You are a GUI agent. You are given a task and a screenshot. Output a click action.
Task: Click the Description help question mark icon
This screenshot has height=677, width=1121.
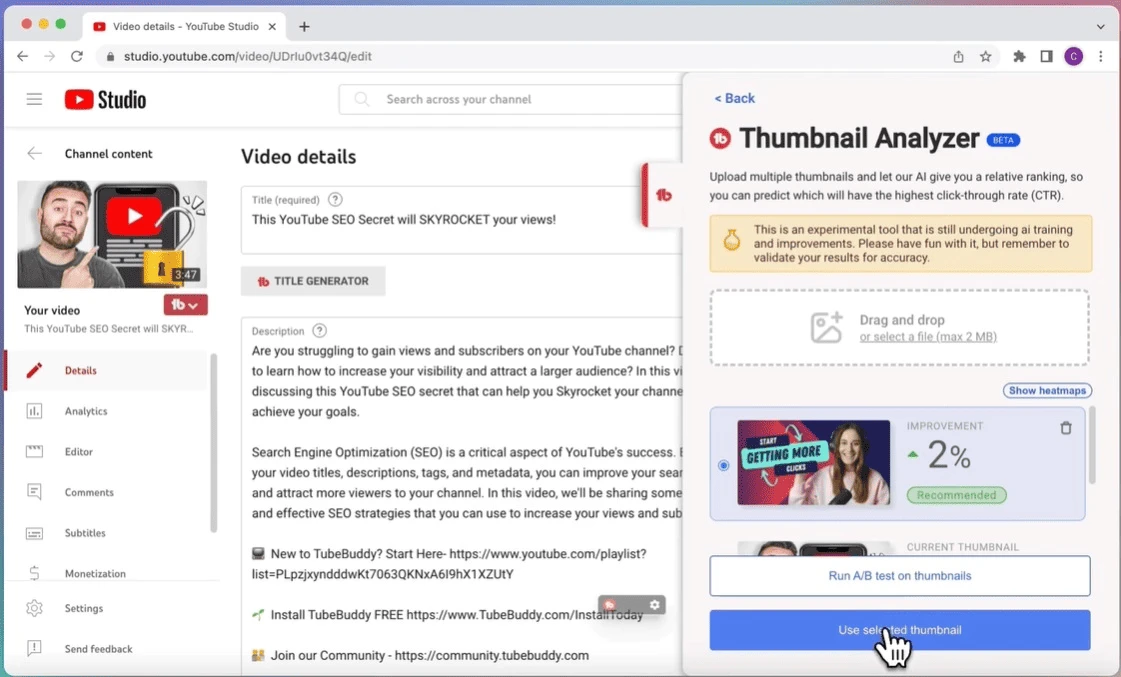pos(320,331)
